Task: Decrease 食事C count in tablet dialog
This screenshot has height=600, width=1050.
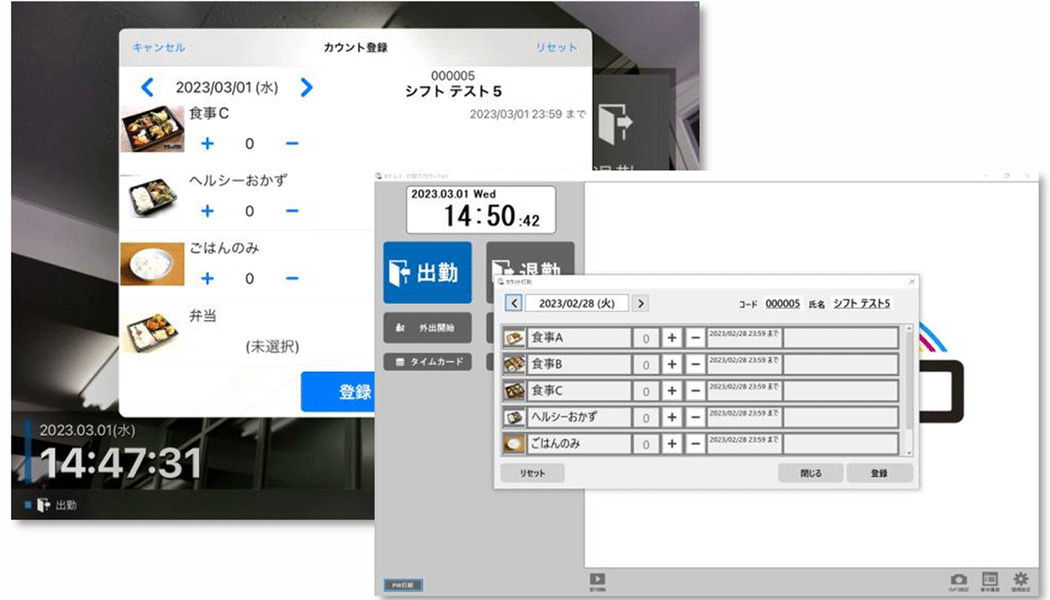Action: [292, 143]
